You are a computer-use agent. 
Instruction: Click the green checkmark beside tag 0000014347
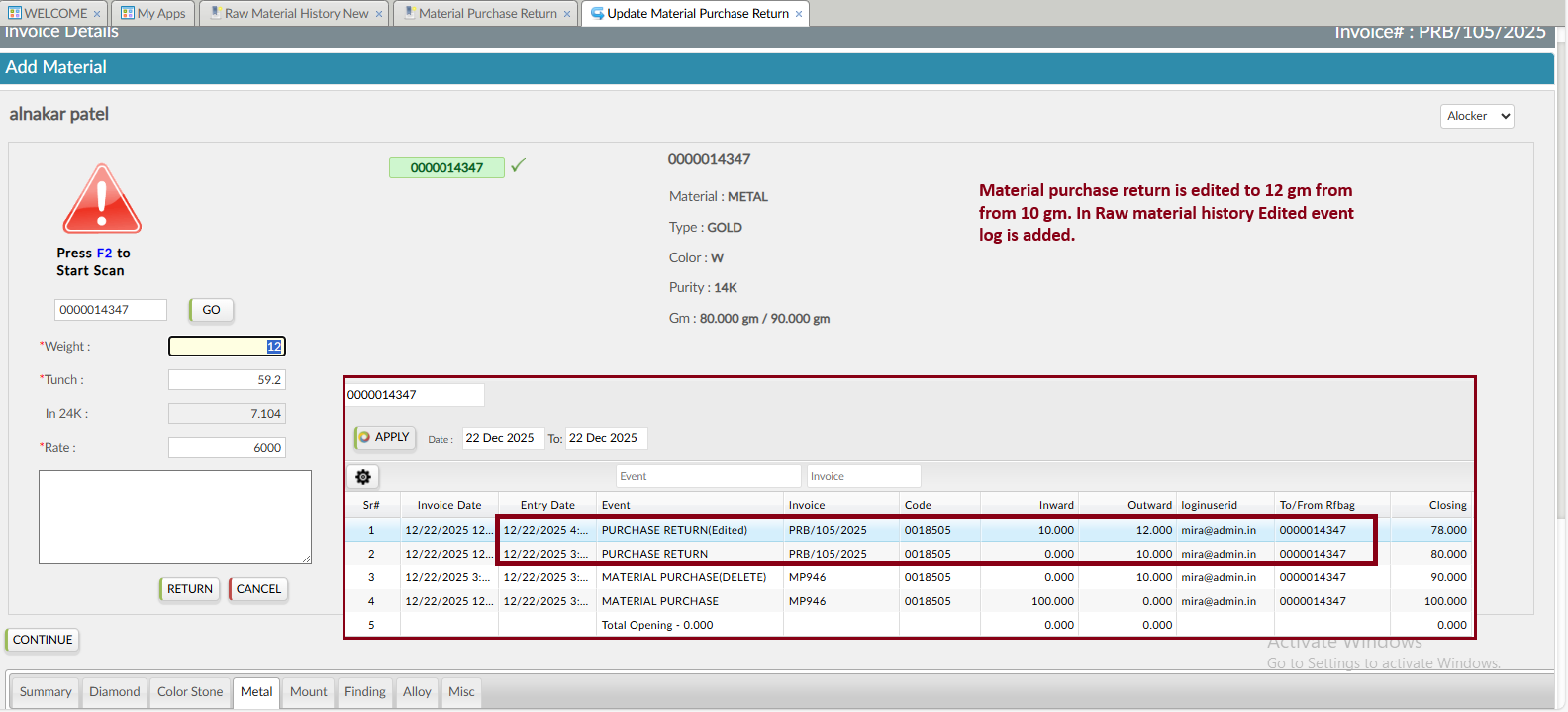click(518, 166)
